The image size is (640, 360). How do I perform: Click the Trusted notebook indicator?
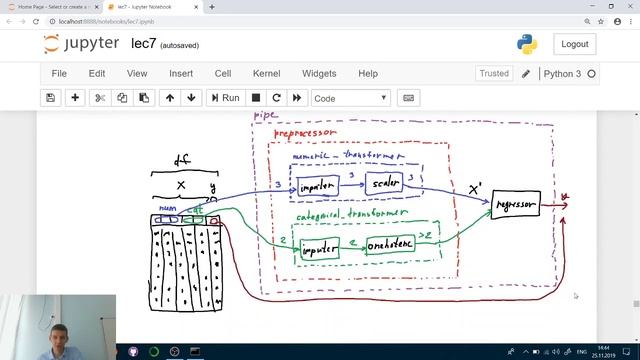tap(494, 73)
